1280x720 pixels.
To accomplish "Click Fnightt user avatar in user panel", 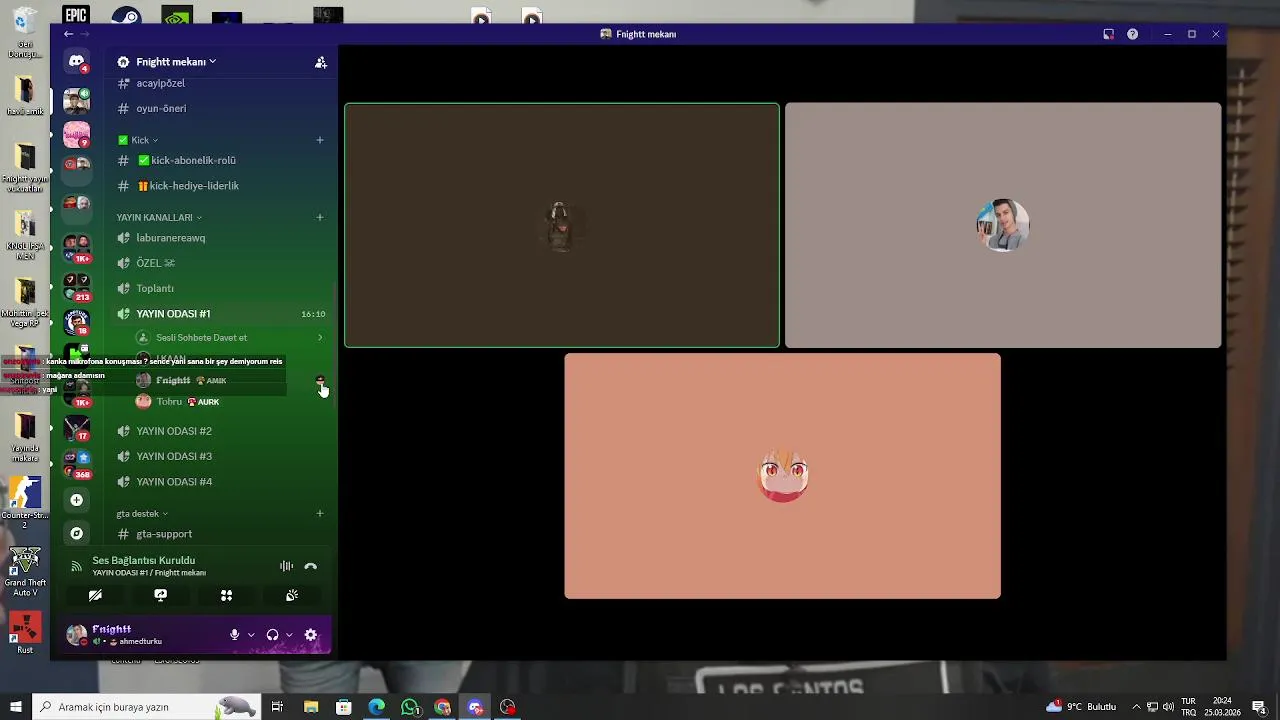I will 77,635.
